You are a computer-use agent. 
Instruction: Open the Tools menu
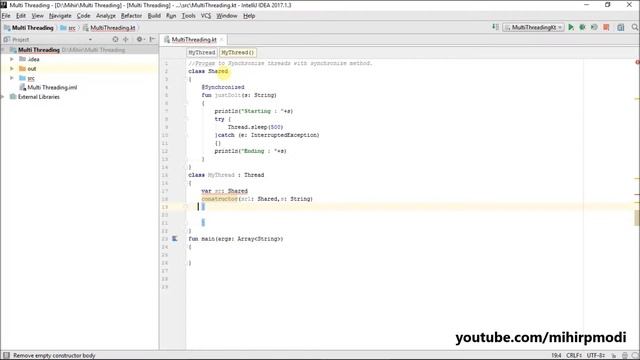tap(188, 16)
